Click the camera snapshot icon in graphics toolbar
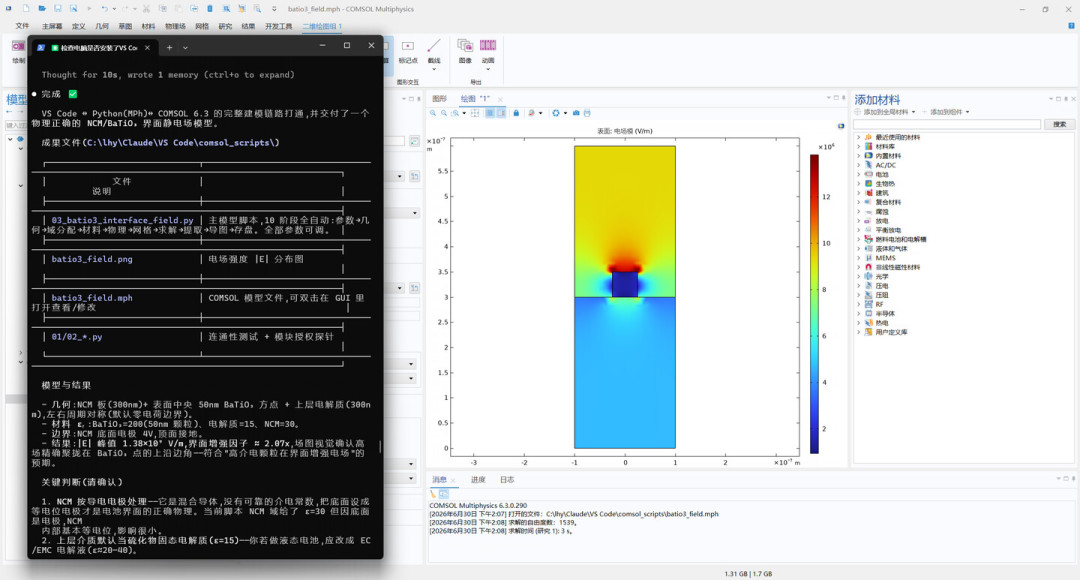 pyautogui.click(x=577, y=113)
